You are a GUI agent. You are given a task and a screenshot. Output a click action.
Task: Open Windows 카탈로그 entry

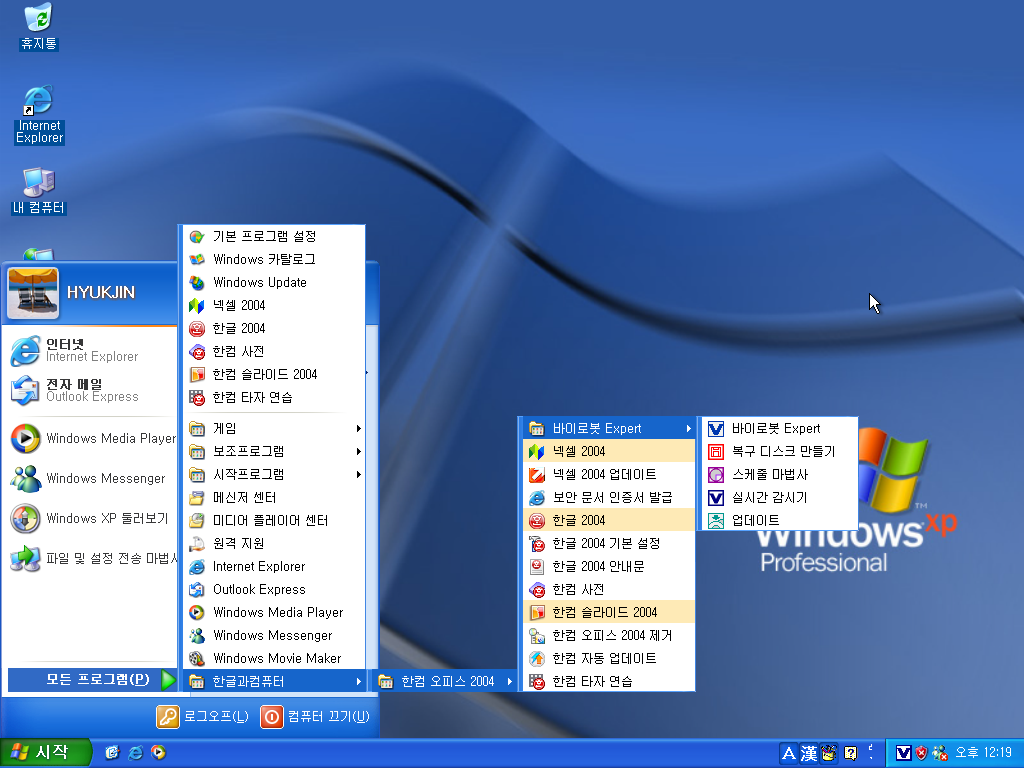click(x=272, y=259)
